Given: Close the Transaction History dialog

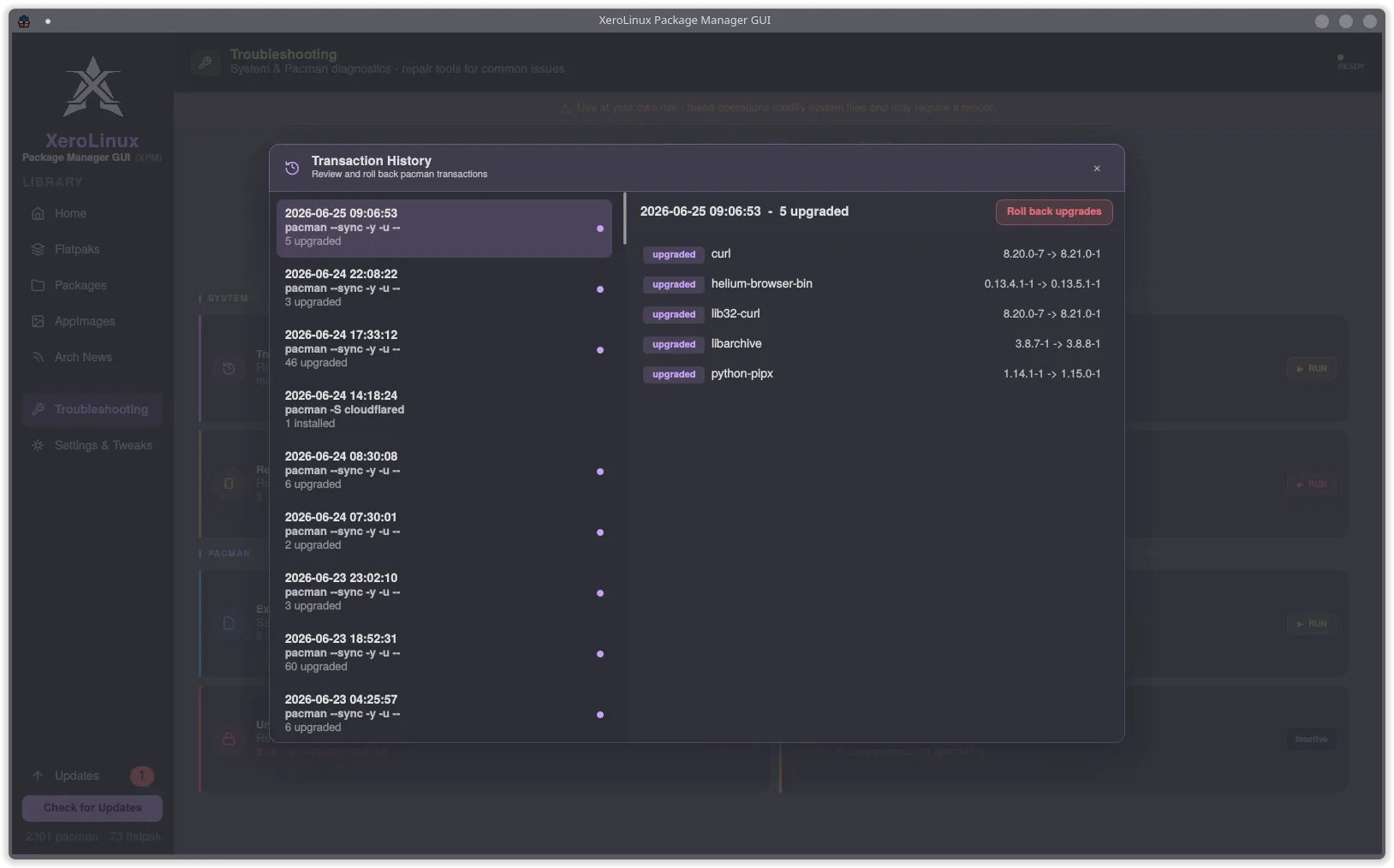Looking at the screenshot, I should (x=1097, y=169).
